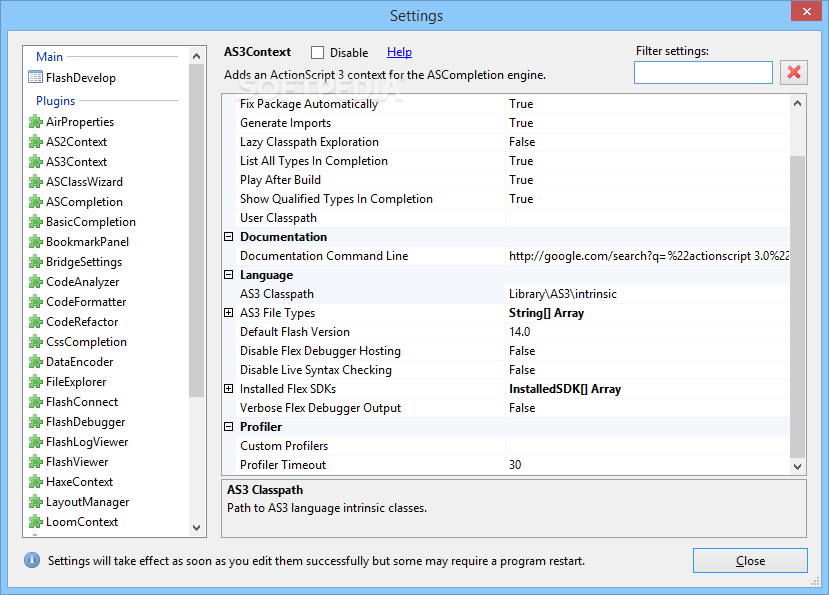The image size is (829, 595).
Task: Click the plugin list scroll-down arrow
Action: (x=196, y=528)
